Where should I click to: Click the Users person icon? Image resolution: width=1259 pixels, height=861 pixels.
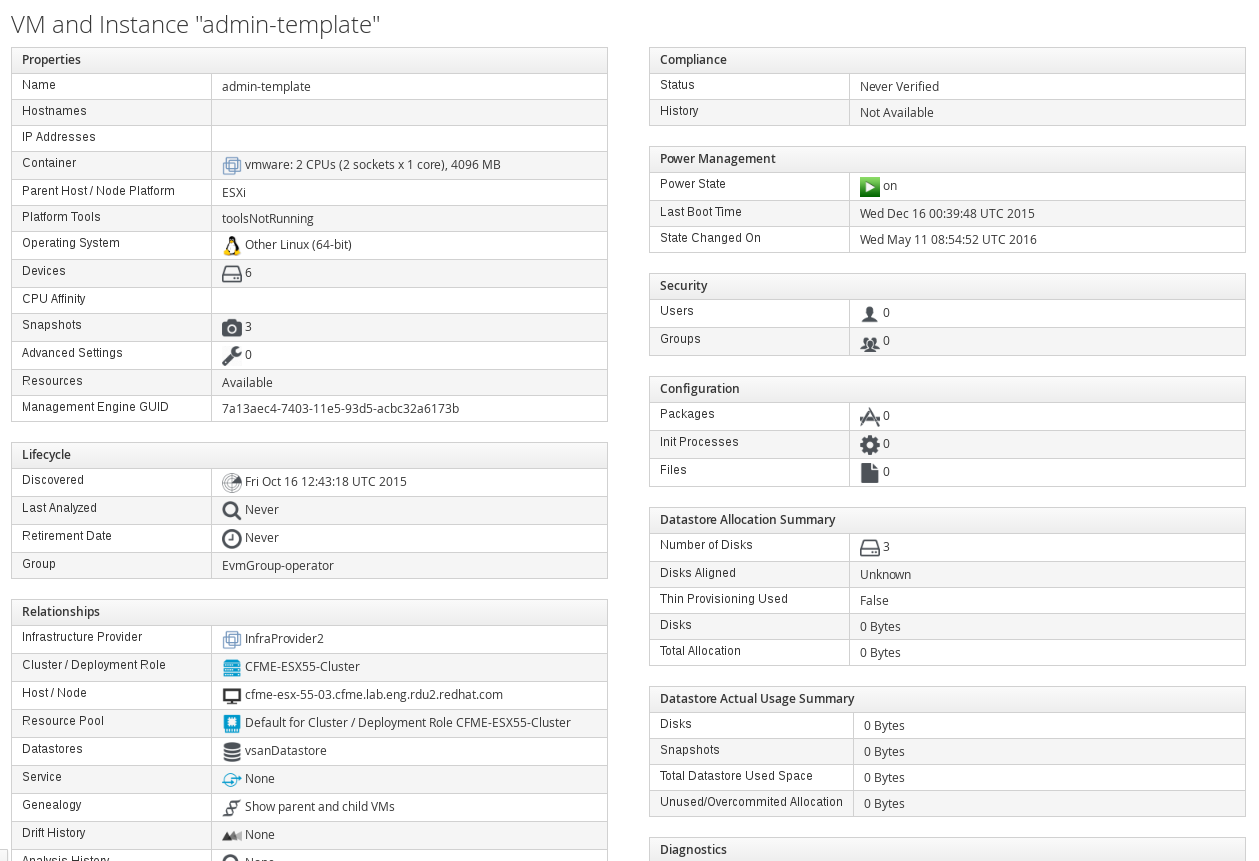click(x=870, y=313)
